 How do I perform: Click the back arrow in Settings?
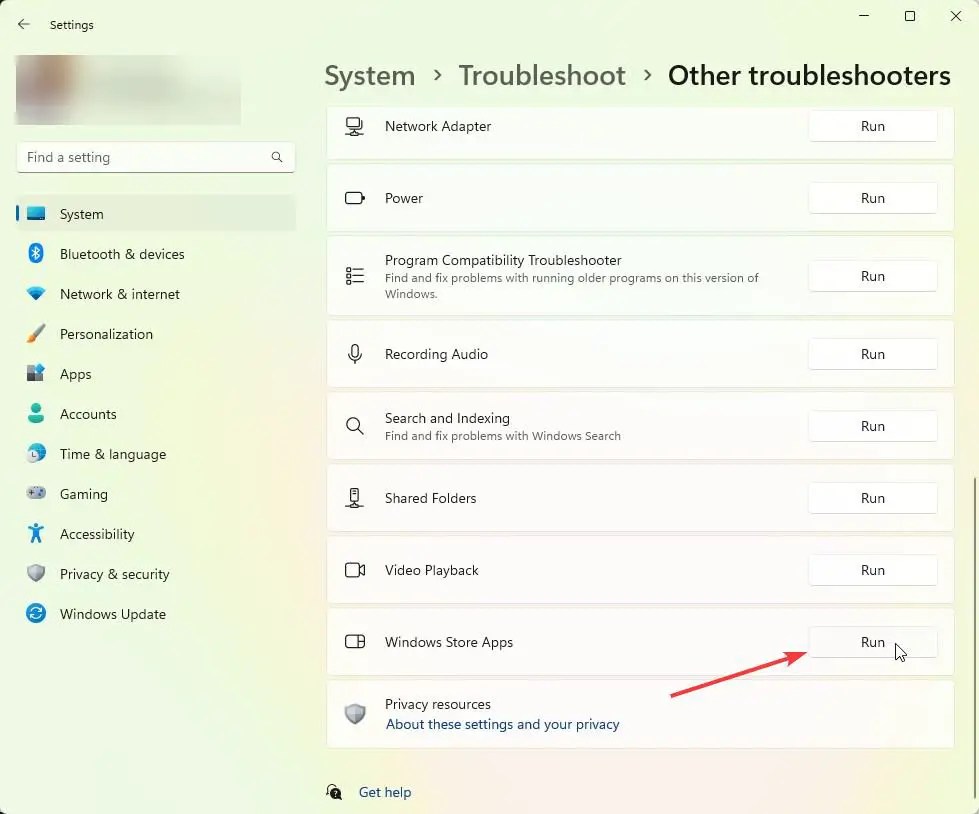tap(24, 24)
